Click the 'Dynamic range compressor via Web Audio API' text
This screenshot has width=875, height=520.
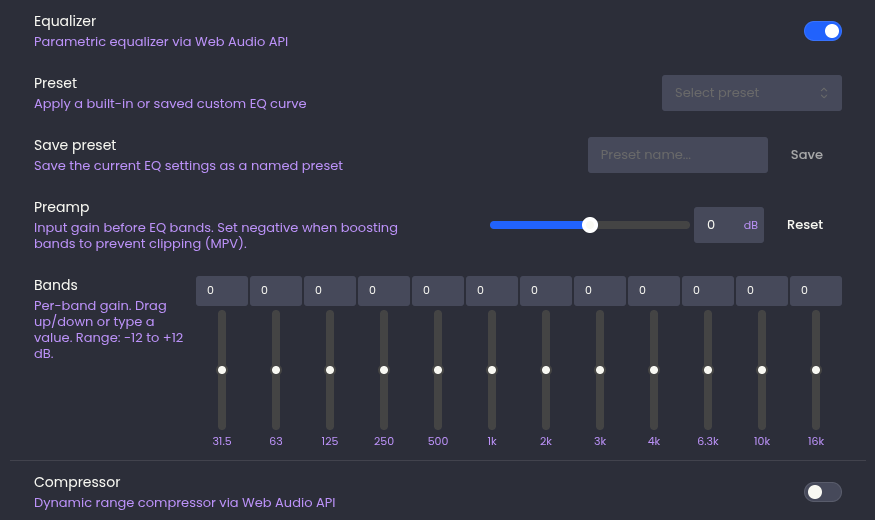coord(185,503)
